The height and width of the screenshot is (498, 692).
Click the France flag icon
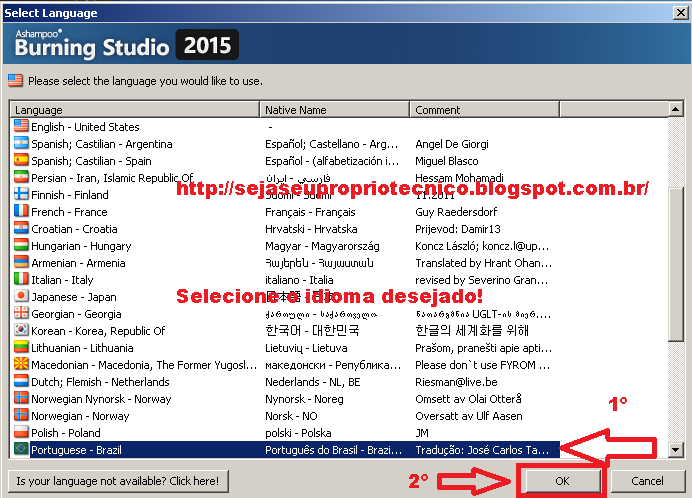21,211
